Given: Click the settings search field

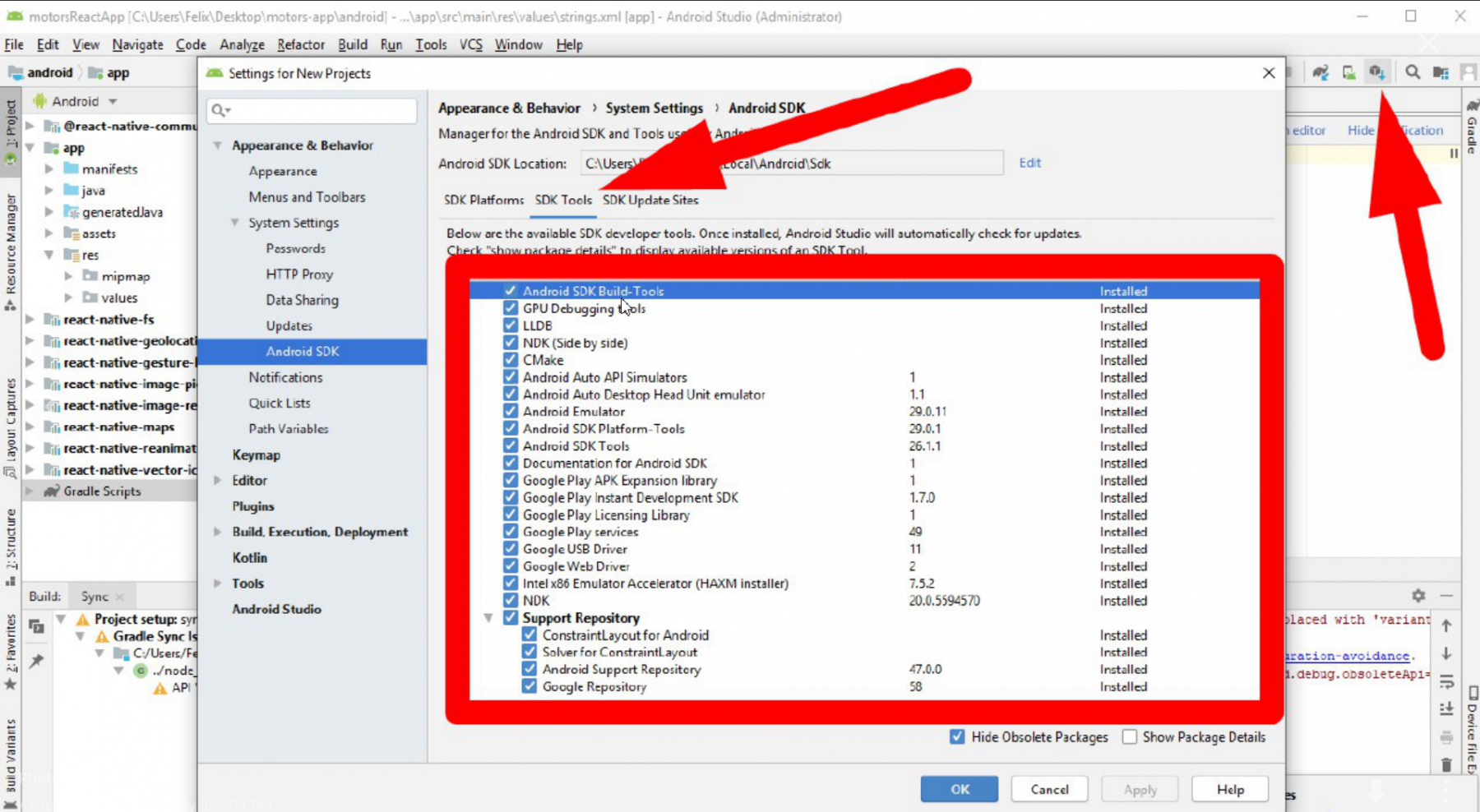Looking at the screenshot, I should coord(312,110).
